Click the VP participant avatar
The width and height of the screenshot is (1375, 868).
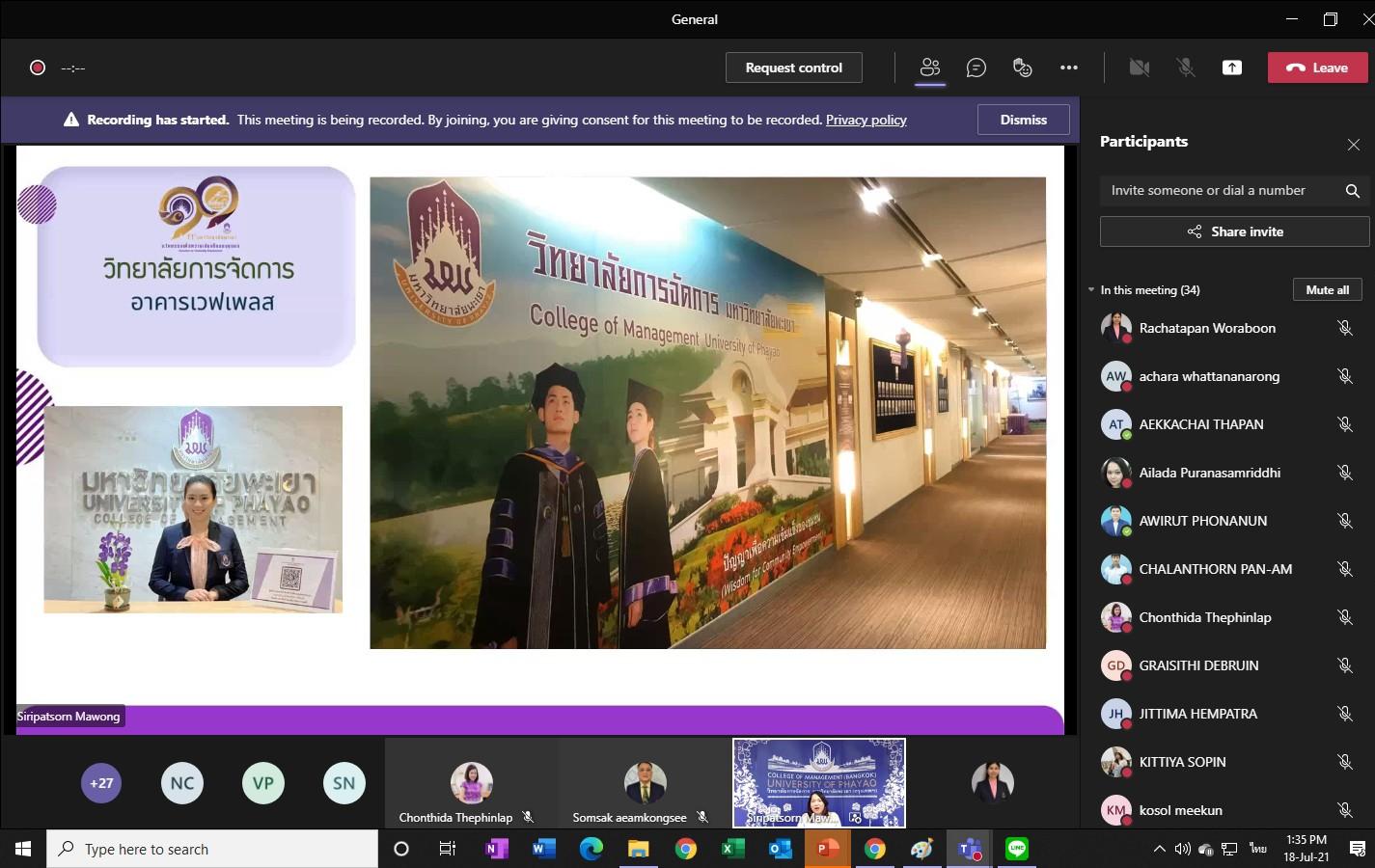coord(263,783)
